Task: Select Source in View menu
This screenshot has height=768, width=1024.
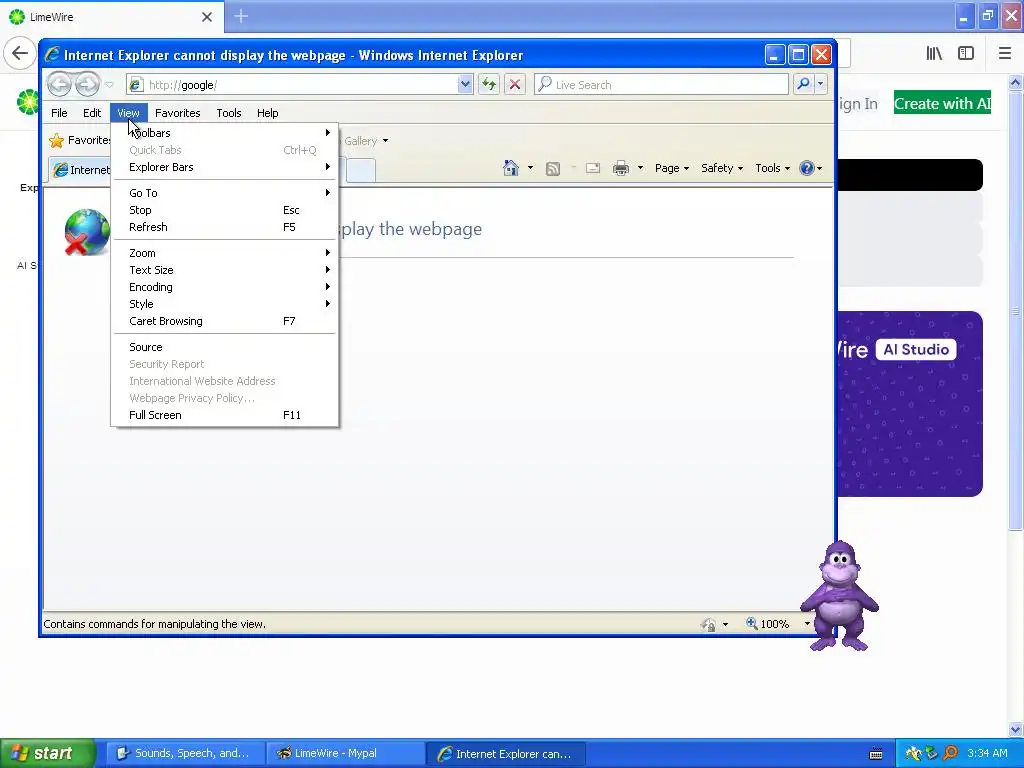Action: point(225,347)
